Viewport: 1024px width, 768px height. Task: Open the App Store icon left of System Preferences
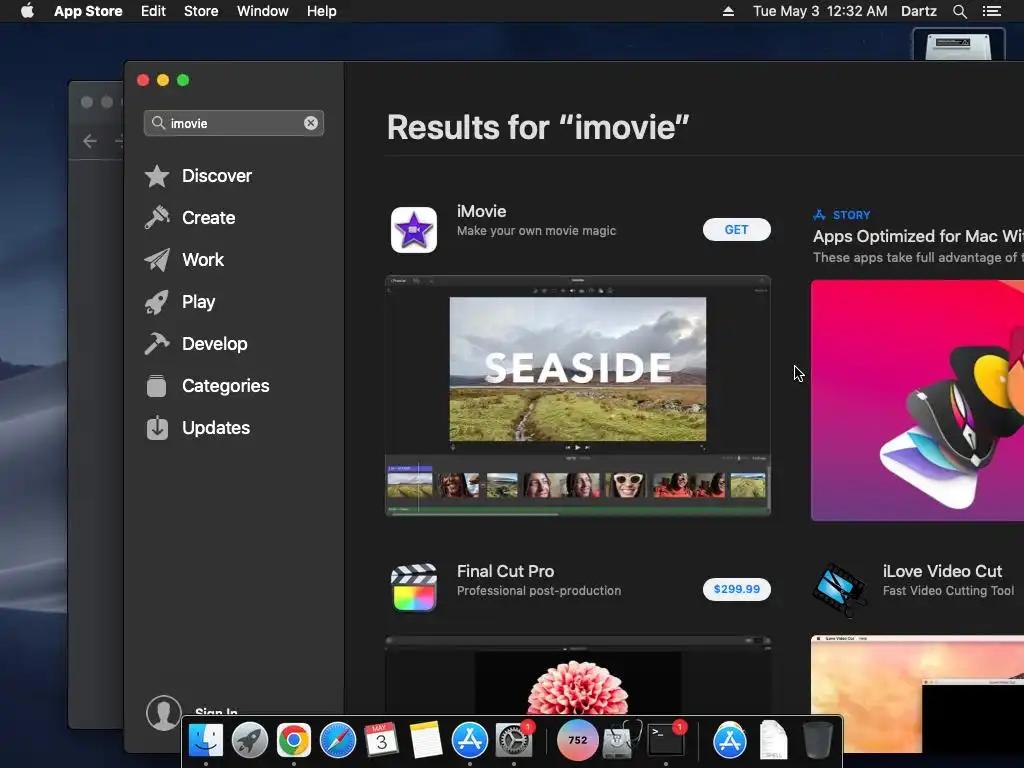470,740
